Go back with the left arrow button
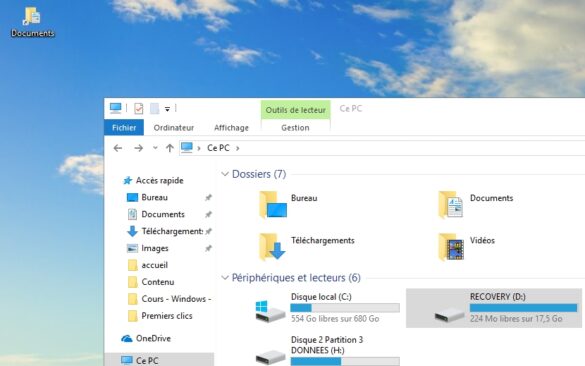The width and height of the screenshot is (585, 366). (x=118, y=148)
